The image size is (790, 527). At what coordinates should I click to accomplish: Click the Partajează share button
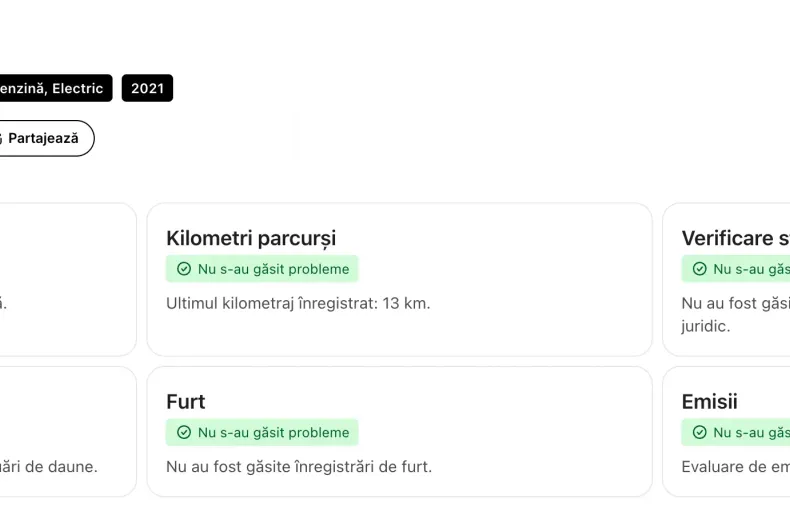point(44,138)
